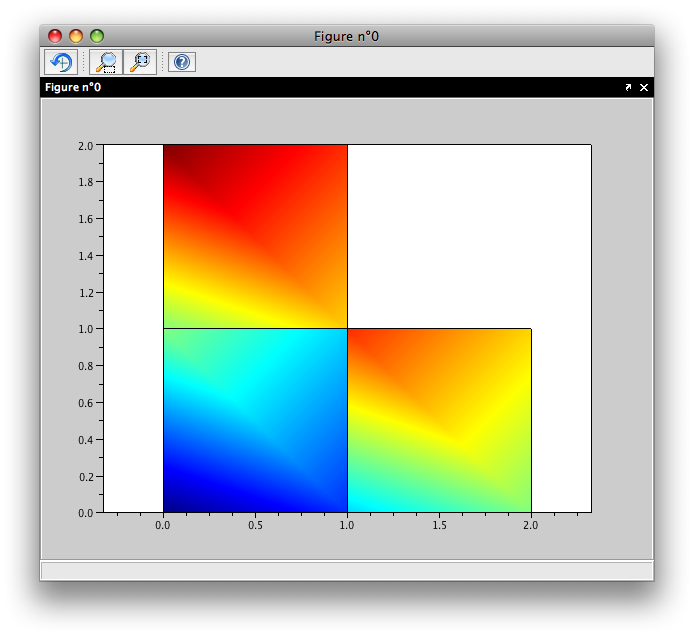The image size is (694, 636).
Task: Close the docked Figure n°0 panel
Action: [644, 88]
